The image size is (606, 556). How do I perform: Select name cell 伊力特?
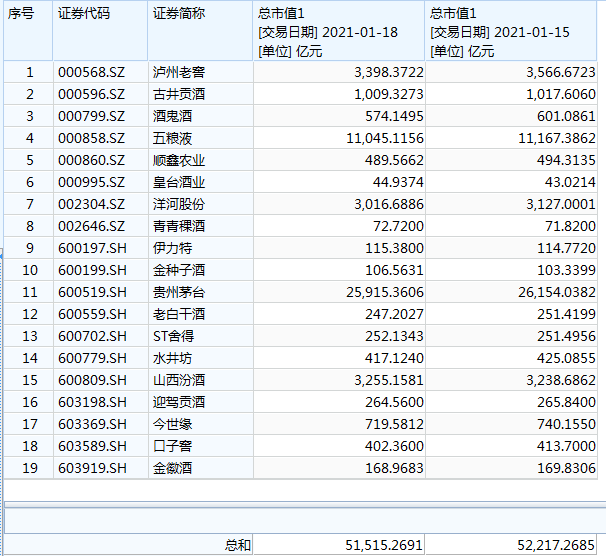tap(201, 248)
